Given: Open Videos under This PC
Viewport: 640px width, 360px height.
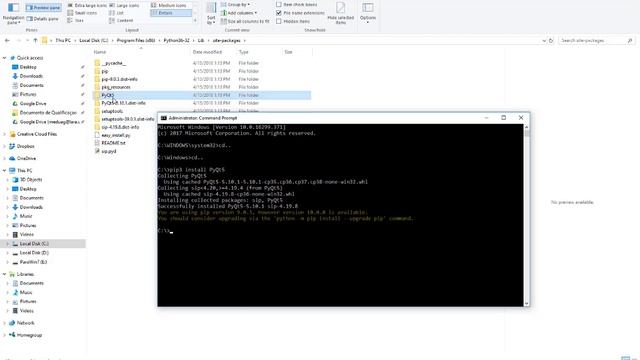Looking at the screenshot, I should click(x=27, y=234).
